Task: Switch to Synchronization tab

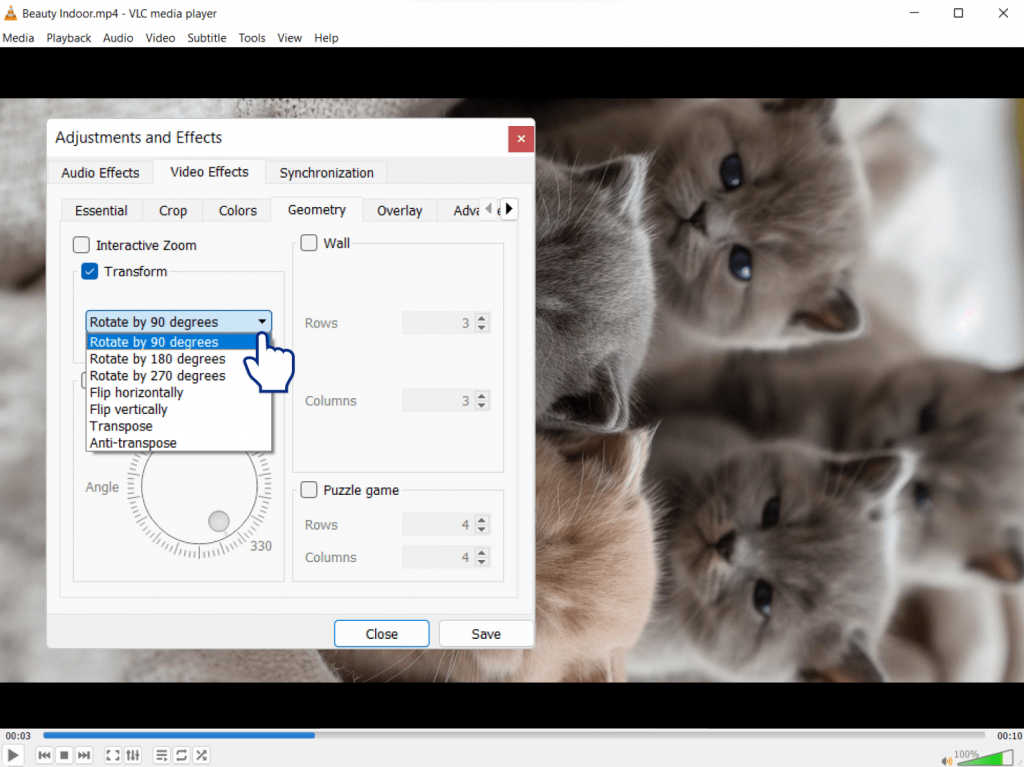Action: click(327, 172)
